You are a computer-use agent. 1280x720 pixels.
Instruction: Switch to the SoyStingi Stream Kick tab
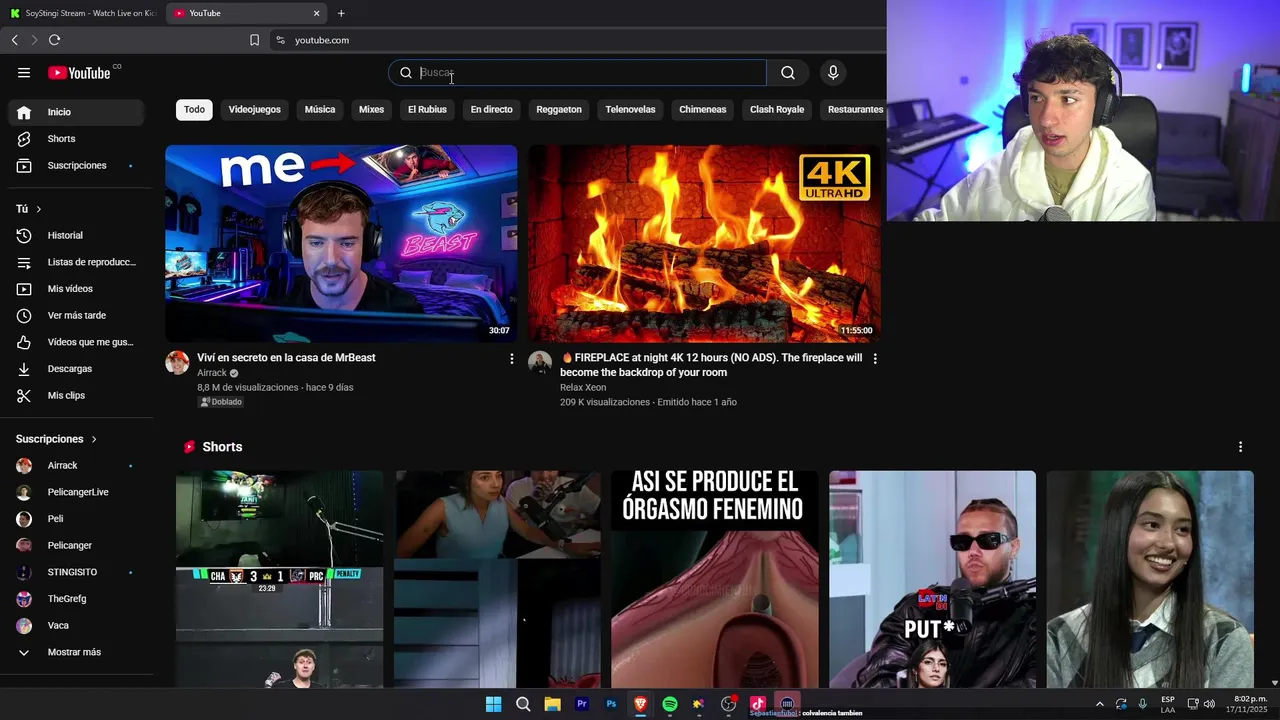pos(82,13)
